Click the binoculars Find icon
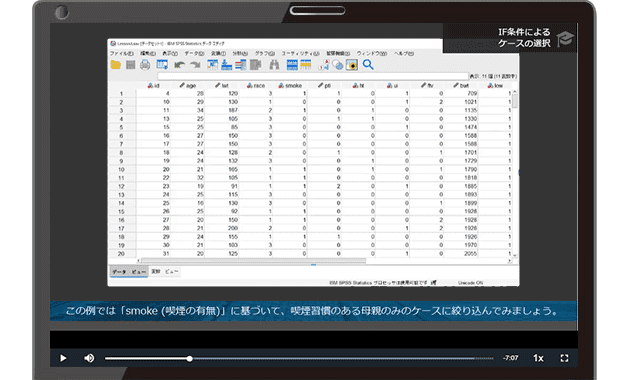This screenshot has height=380, width=630. [x=274, y=65]
